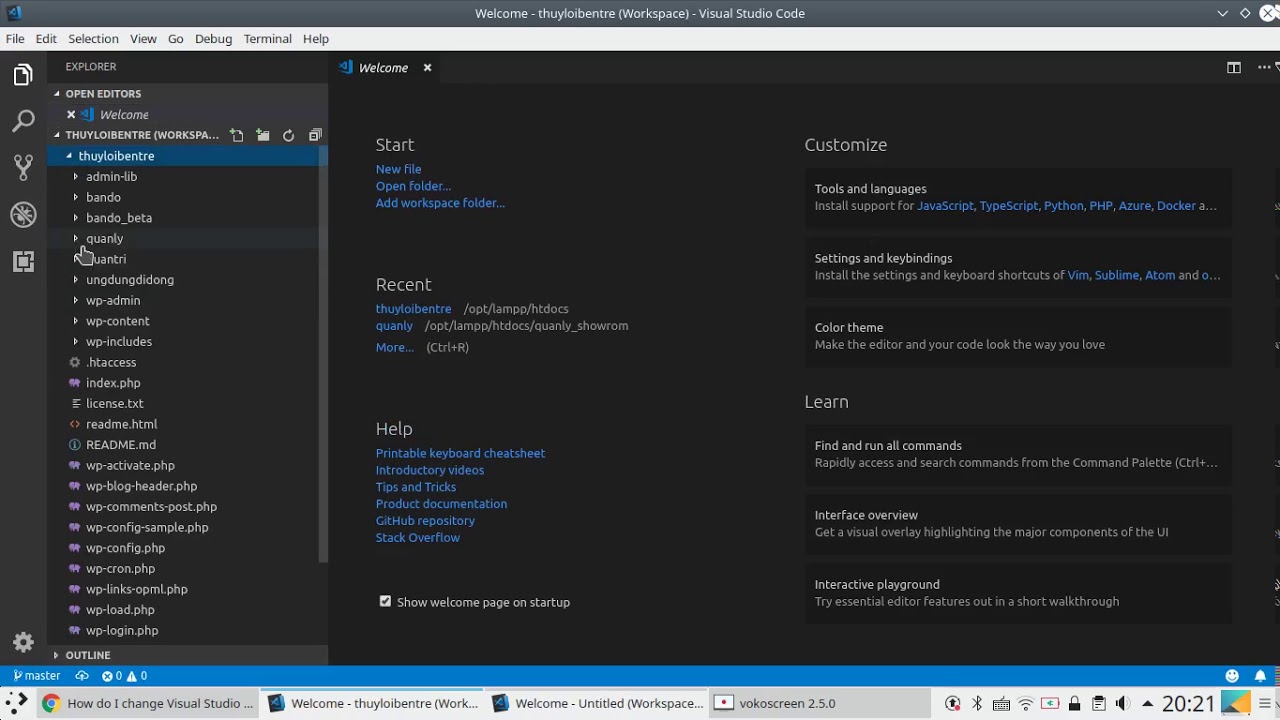The width and height of the screenshot is (1280, 720).
Task: Open the Help menu
Action: click(x=315, y=38)
